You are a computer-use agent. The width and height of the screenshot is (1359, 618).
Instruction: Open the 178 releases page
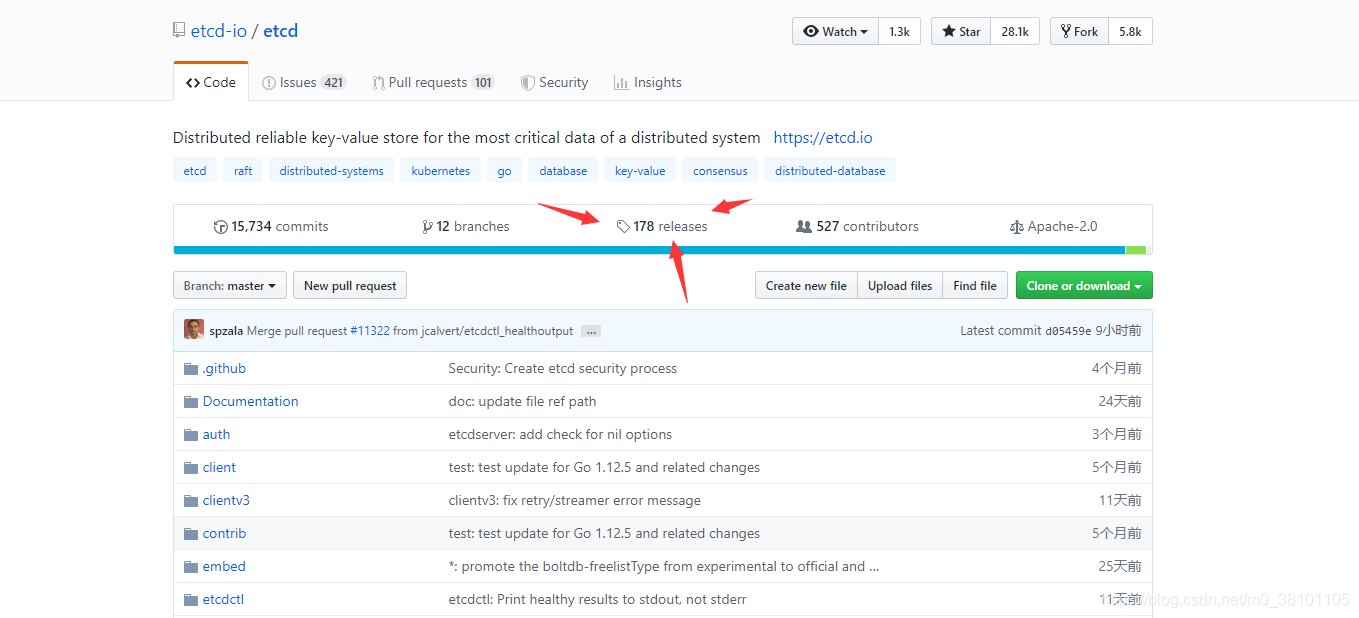(662, 227)
